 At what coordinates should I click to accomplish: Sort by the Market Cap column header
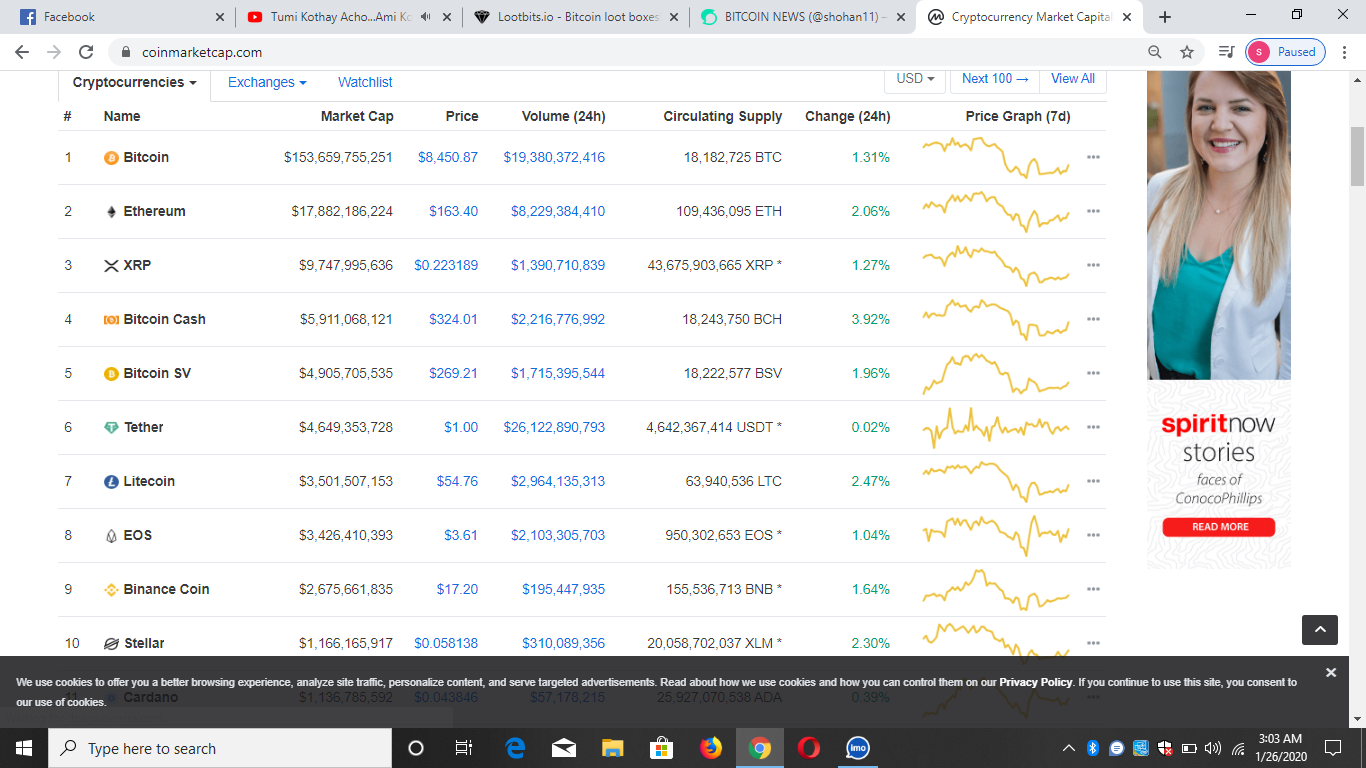pyautogui.click(x=357, y=117)
